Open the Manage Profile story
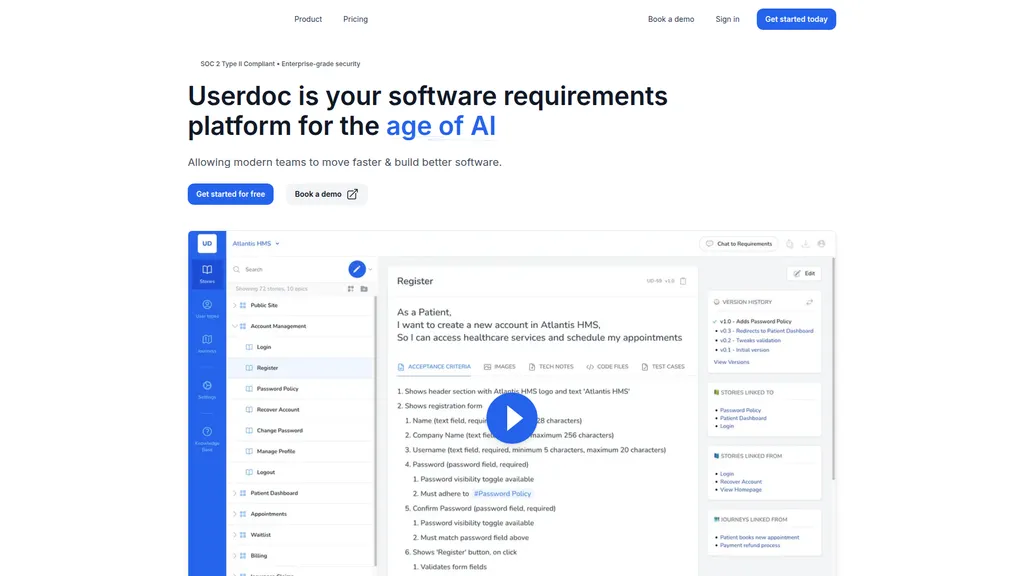Screen dimensions: 1024x576 click(276, 451)
